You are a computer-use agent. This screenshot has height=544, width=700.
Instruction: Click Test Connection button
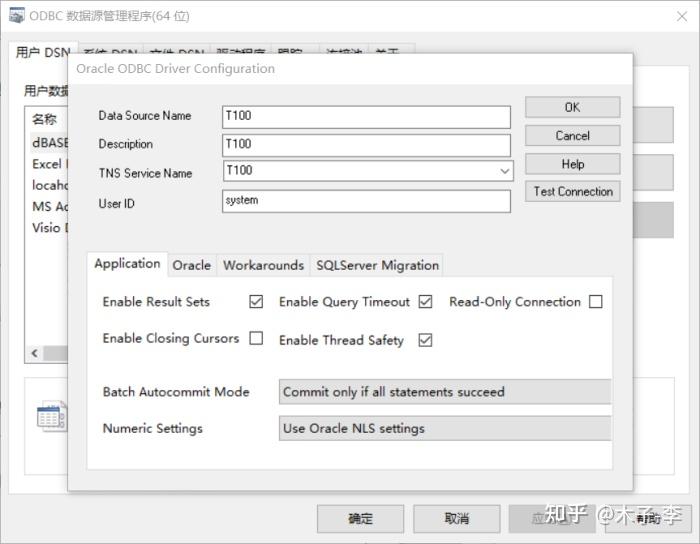click(572, 191)
